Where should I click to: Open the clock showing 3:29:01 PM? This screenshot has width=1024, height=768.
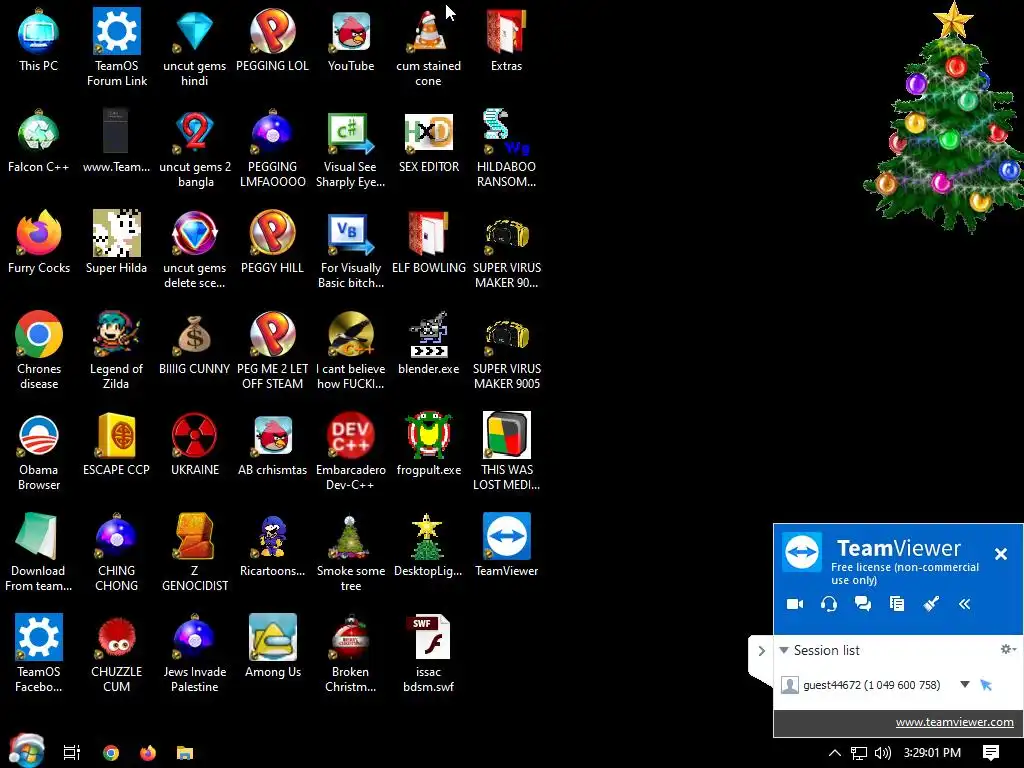tap(932, 753)
